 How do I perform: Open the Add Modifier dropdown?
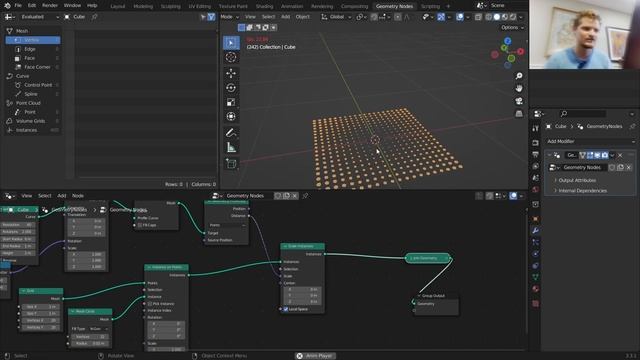coord(590,141)
